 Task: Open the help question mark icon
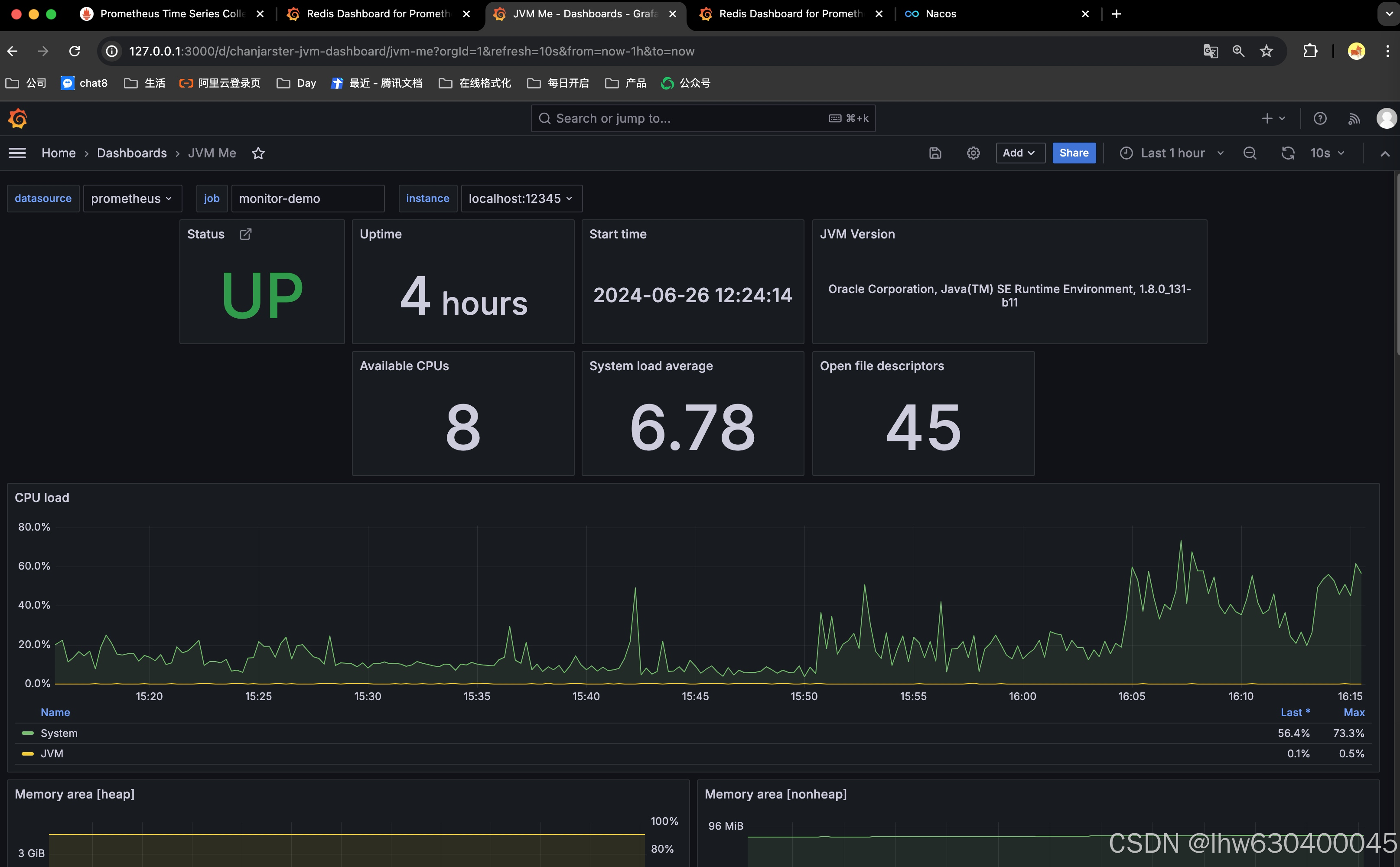click(x=1320, y=119)
